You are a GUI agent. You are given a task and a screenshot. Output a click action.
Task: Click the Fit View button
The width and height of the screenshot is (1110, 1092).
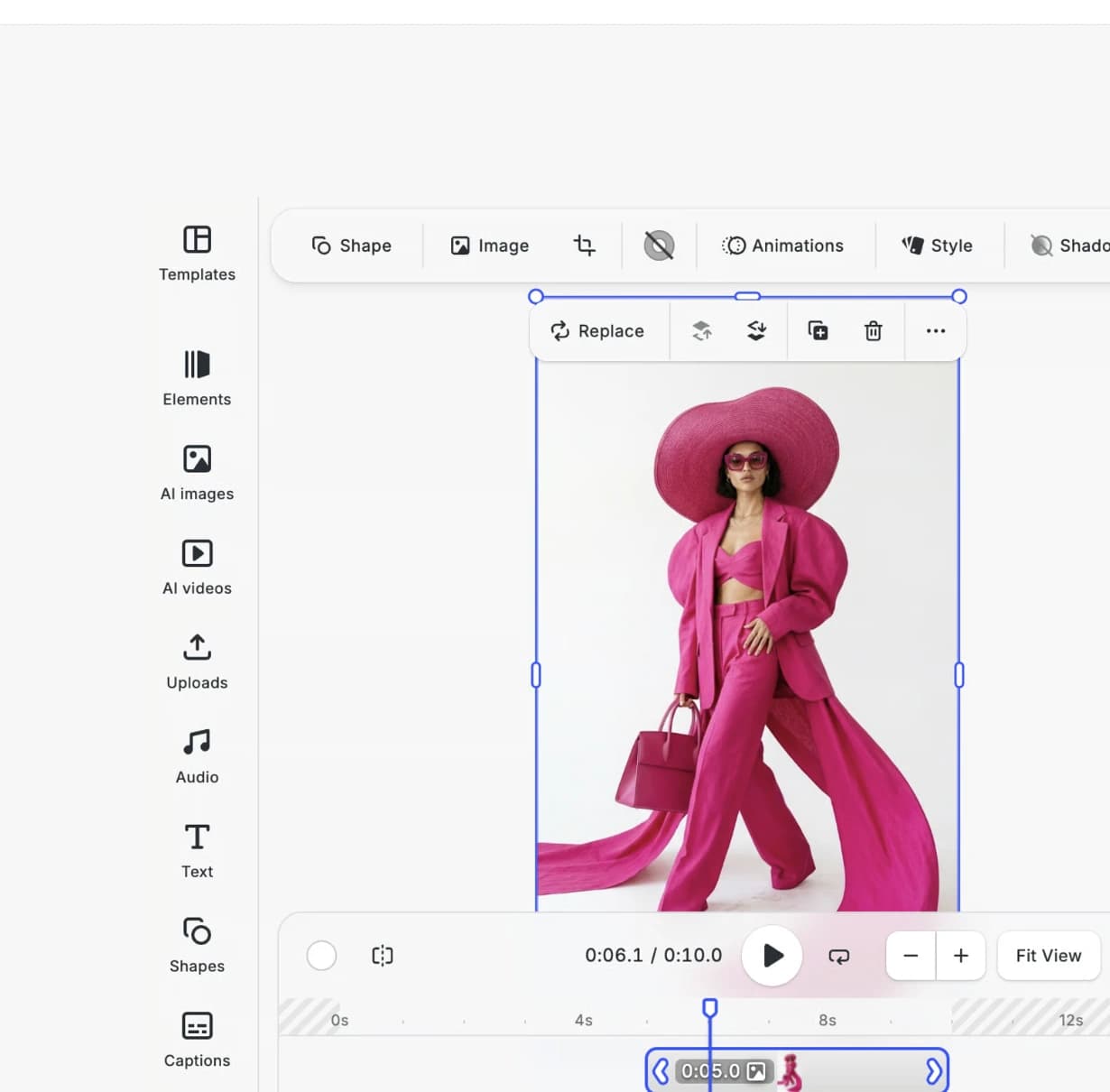(1049, 956)
